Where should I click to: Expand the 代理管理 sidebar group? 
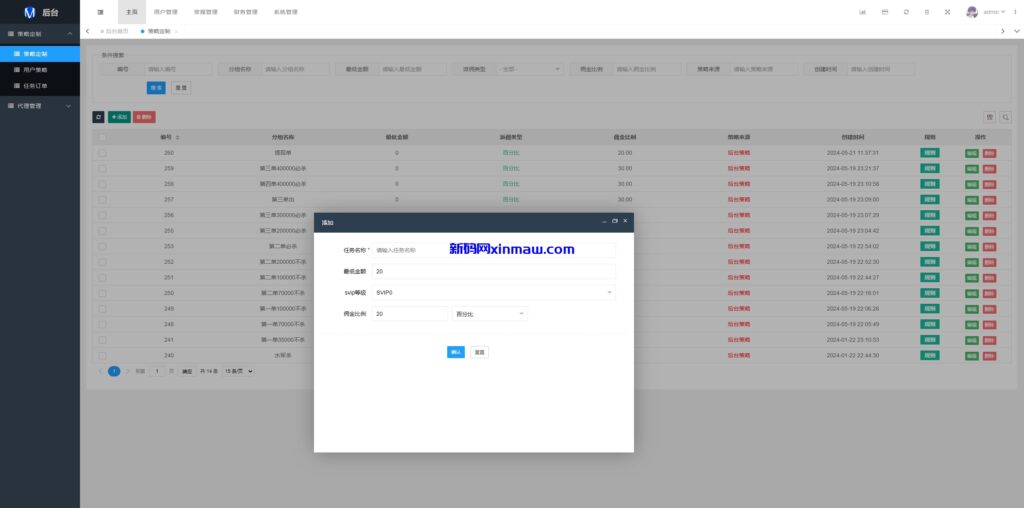click(40, 106)
